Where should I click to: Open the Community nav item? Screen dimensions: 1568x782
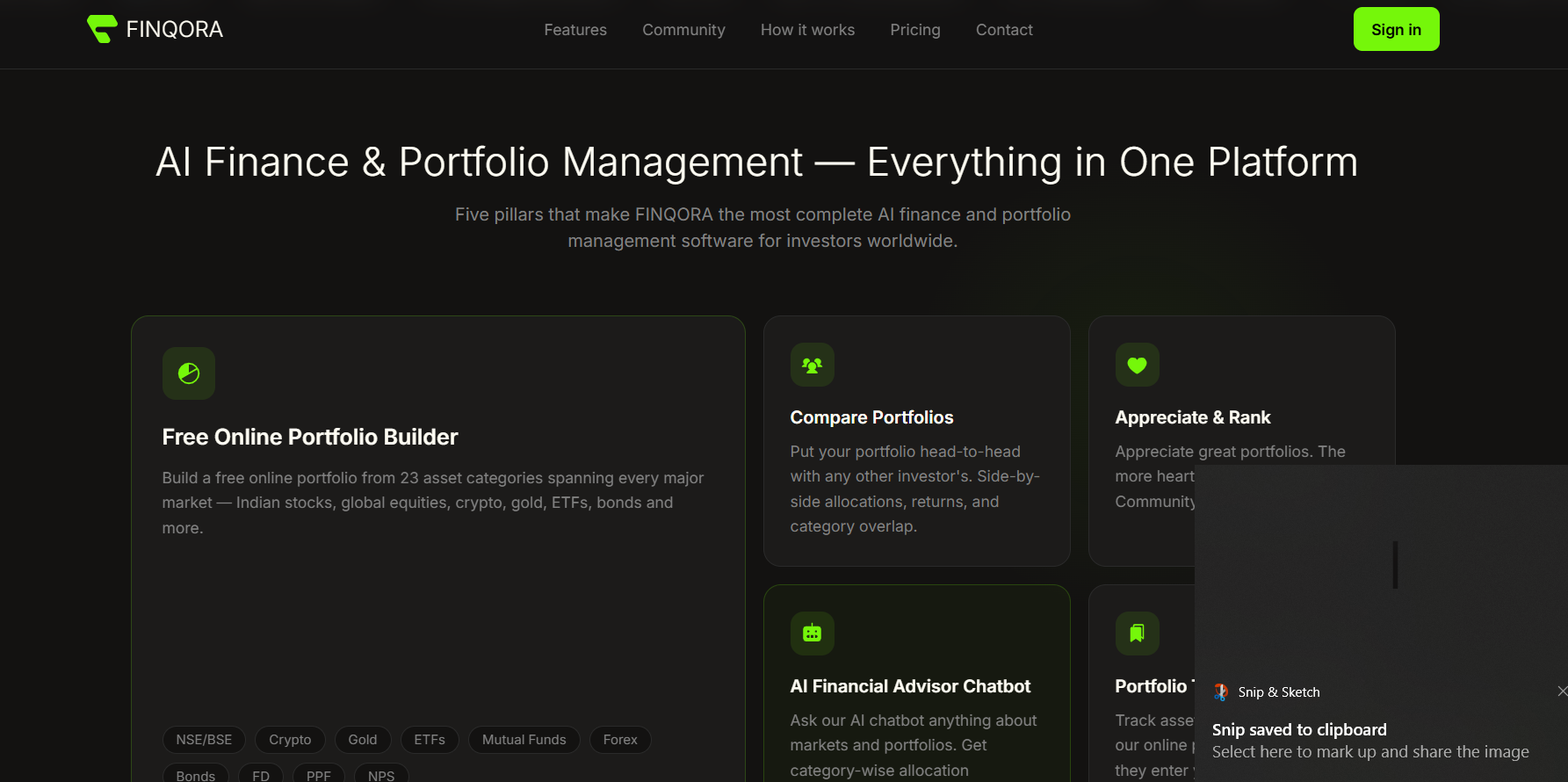(683, 30)
